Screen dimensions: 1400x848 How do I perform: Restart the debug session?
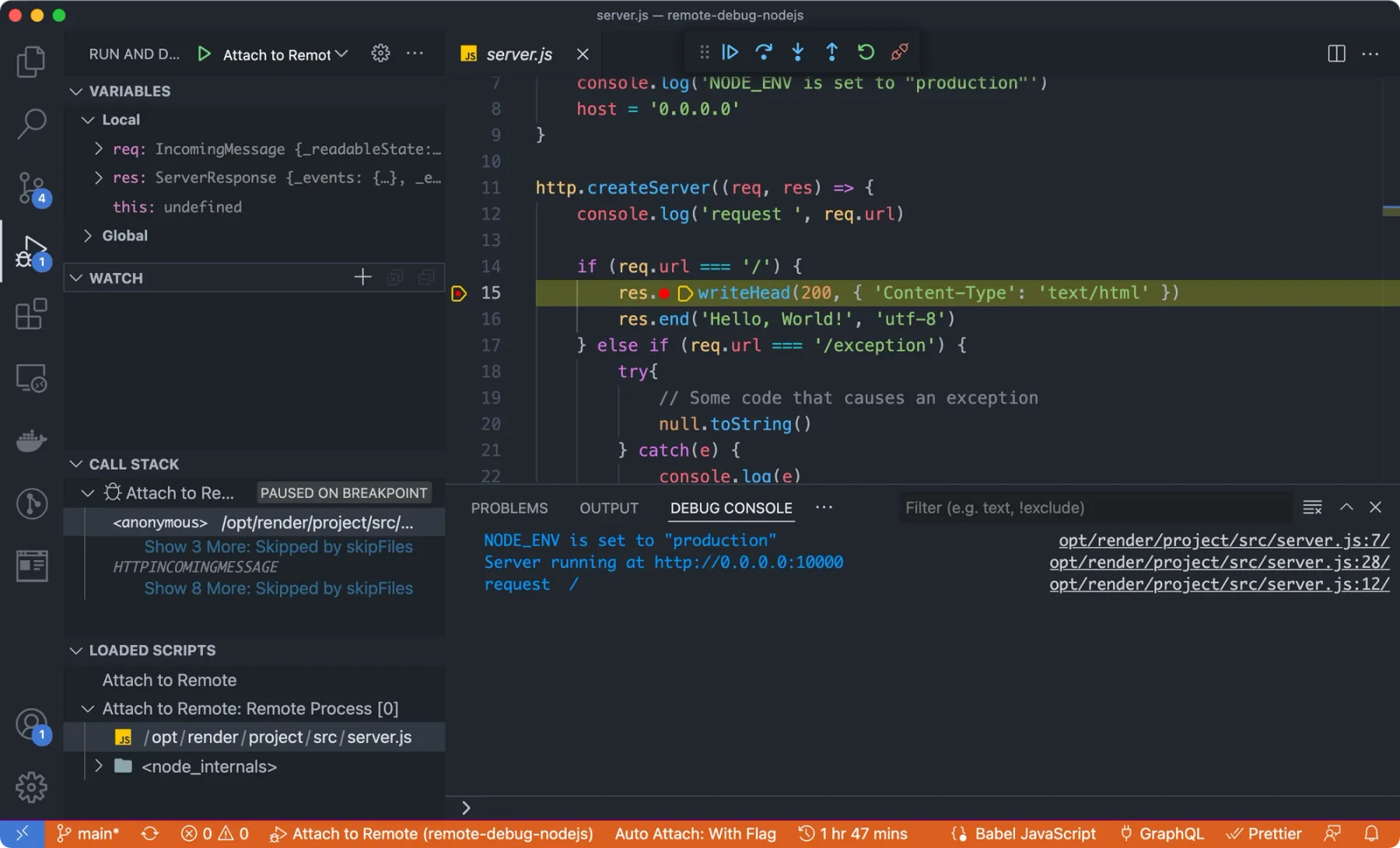(866, 52)
